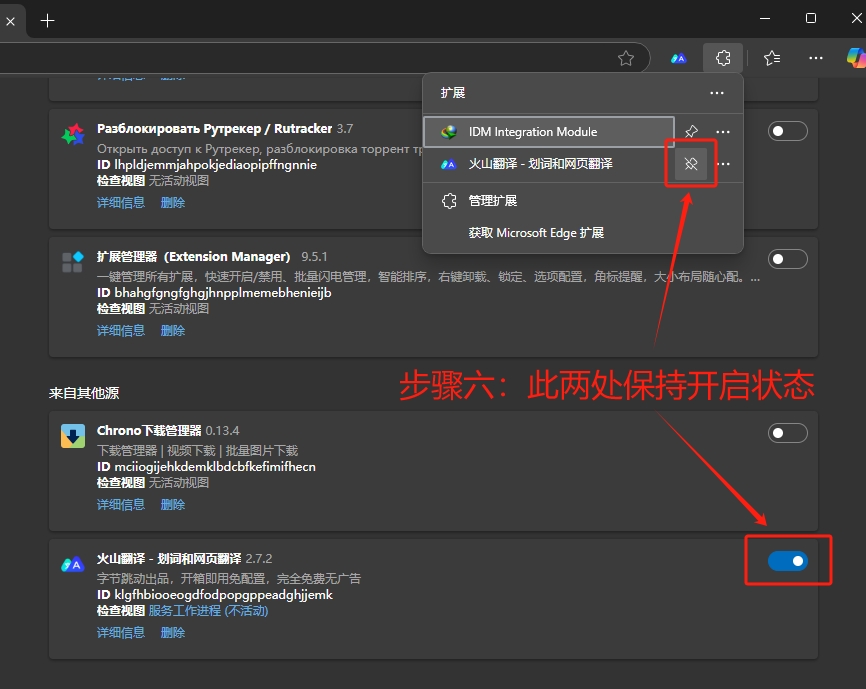This screenshot has width=866, height=689.
Task: Open the 火山翻译 extension from the browser toolbar
Action: click(x=679, y=58)
